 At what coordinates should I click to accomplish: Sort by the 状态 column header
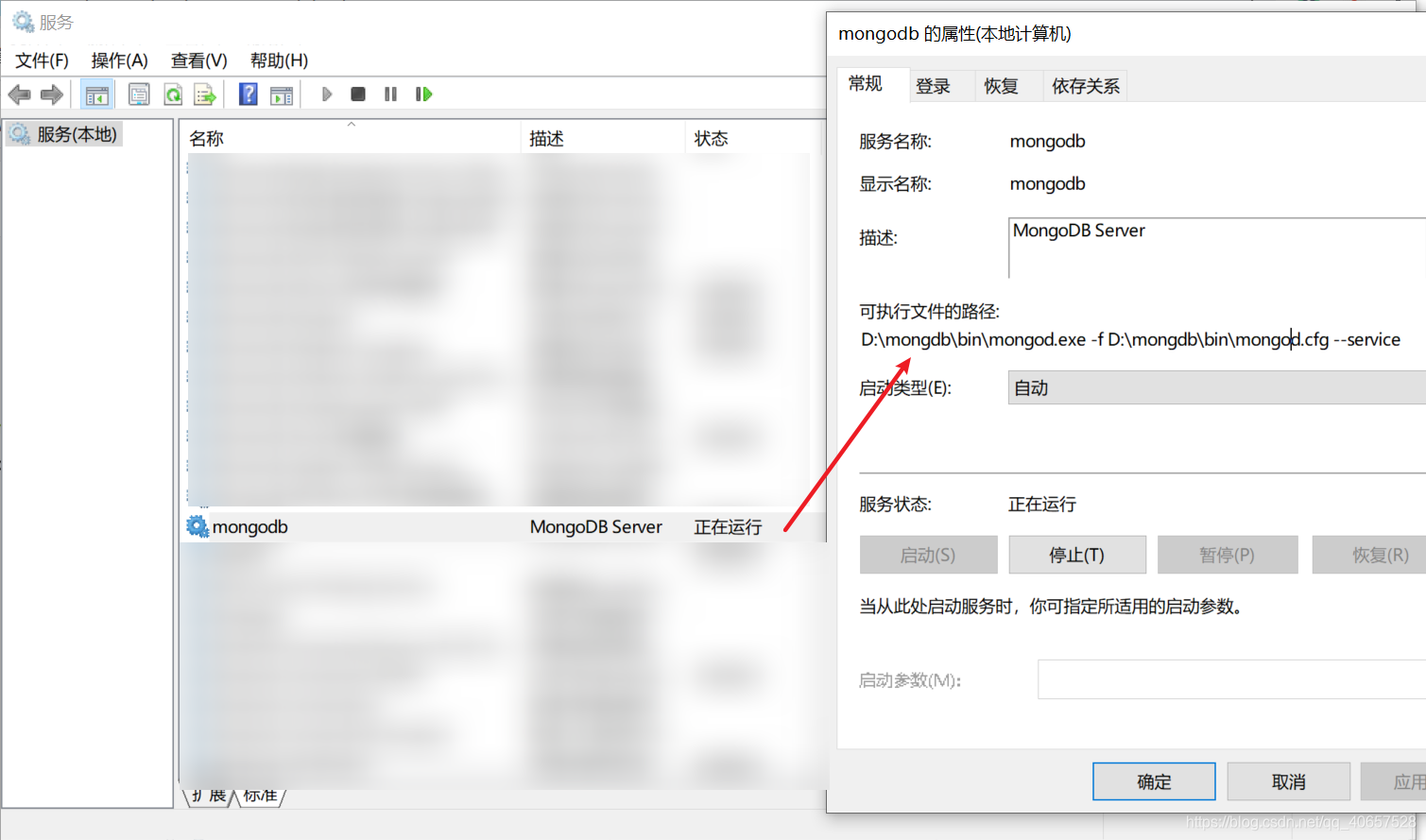[x=754, y=138]
